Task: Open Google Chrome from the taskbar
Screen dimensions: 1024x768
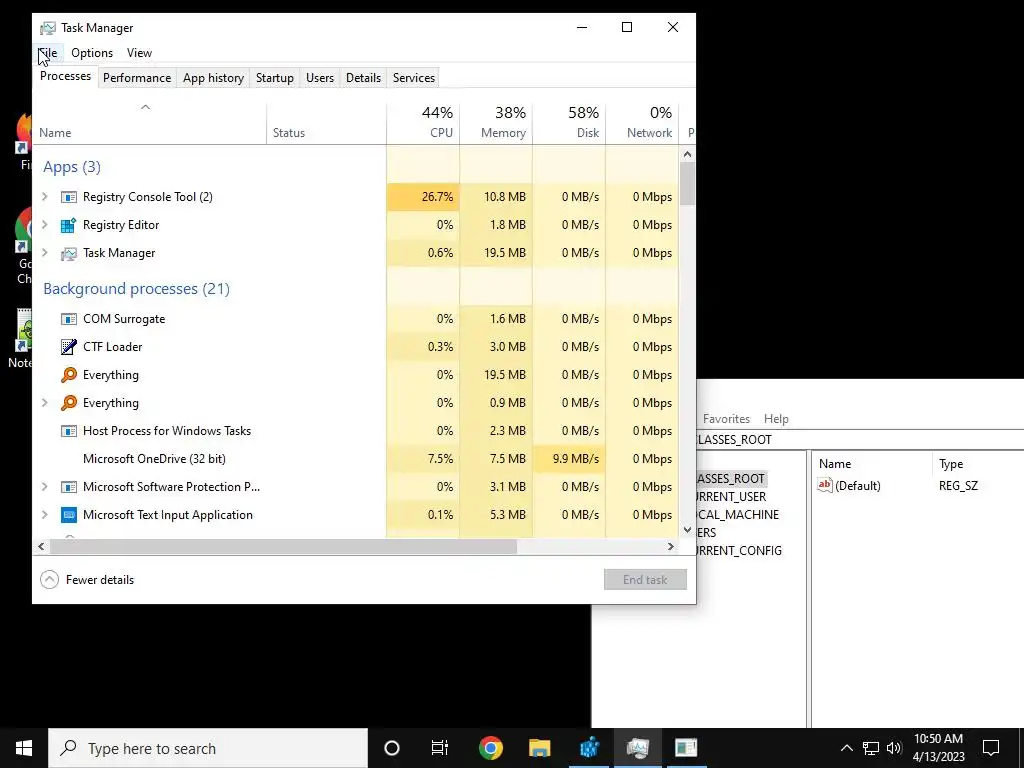Action: click(x=490, y=748)
